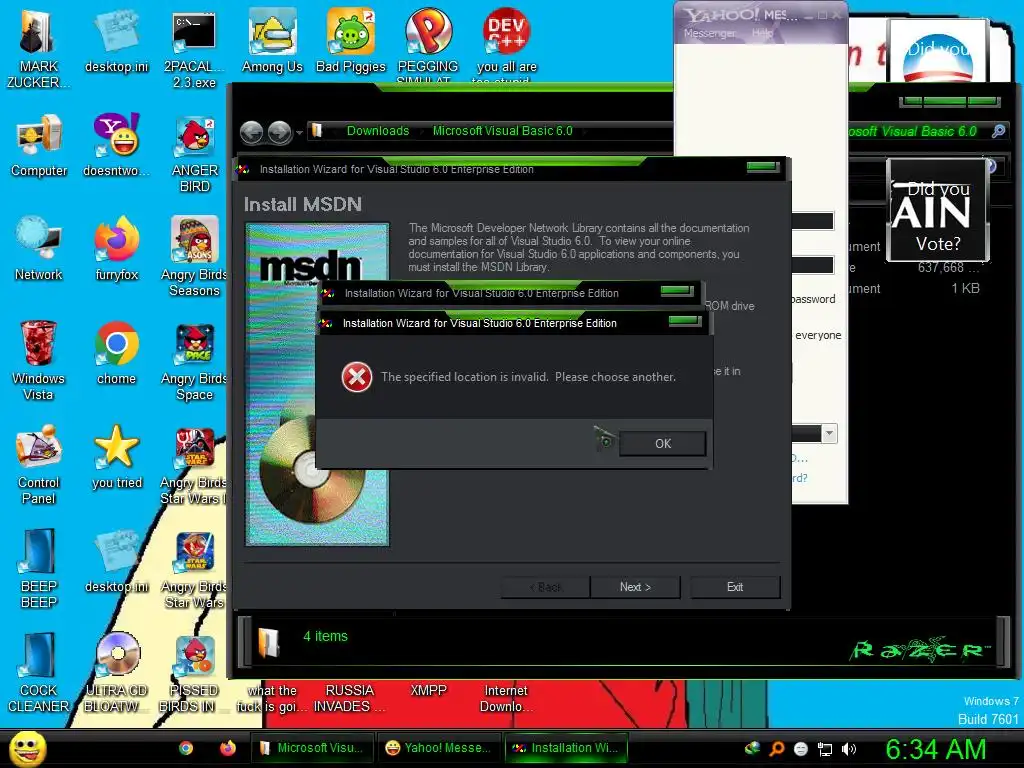This screenshot has height=768, width=1024.
Task: Open the Control Panel desktop icon
Action: click(x=39, y=465)
